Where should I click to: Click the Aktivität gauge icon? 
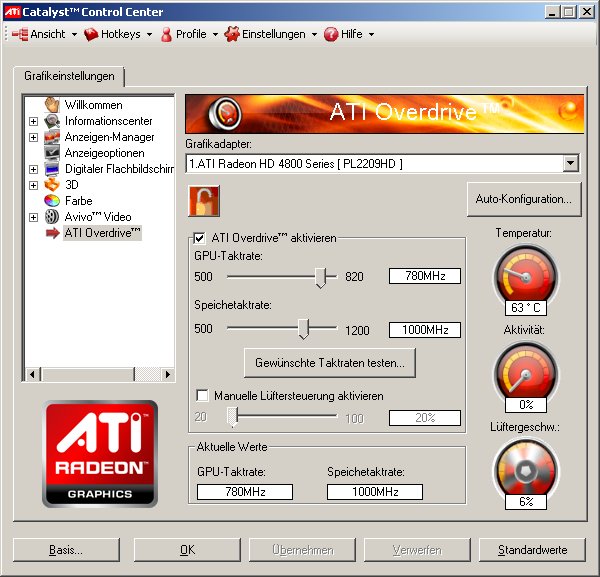tap(524, 373)
